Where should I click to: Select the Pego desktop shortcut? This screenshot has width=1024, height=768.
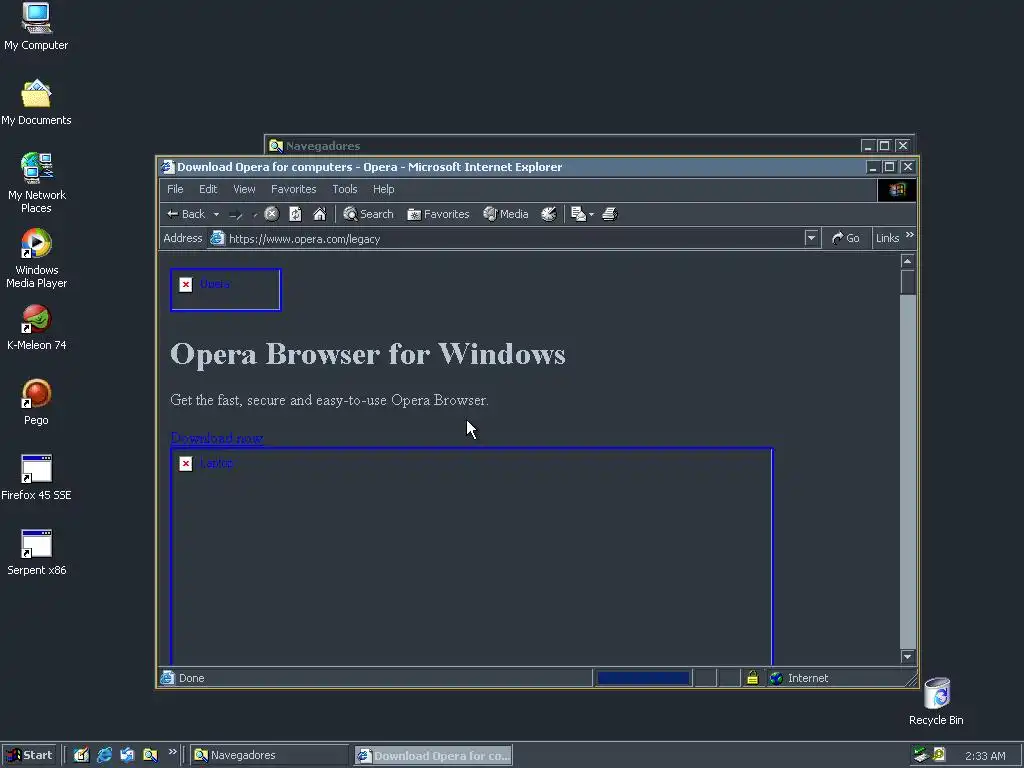(37, 402)
